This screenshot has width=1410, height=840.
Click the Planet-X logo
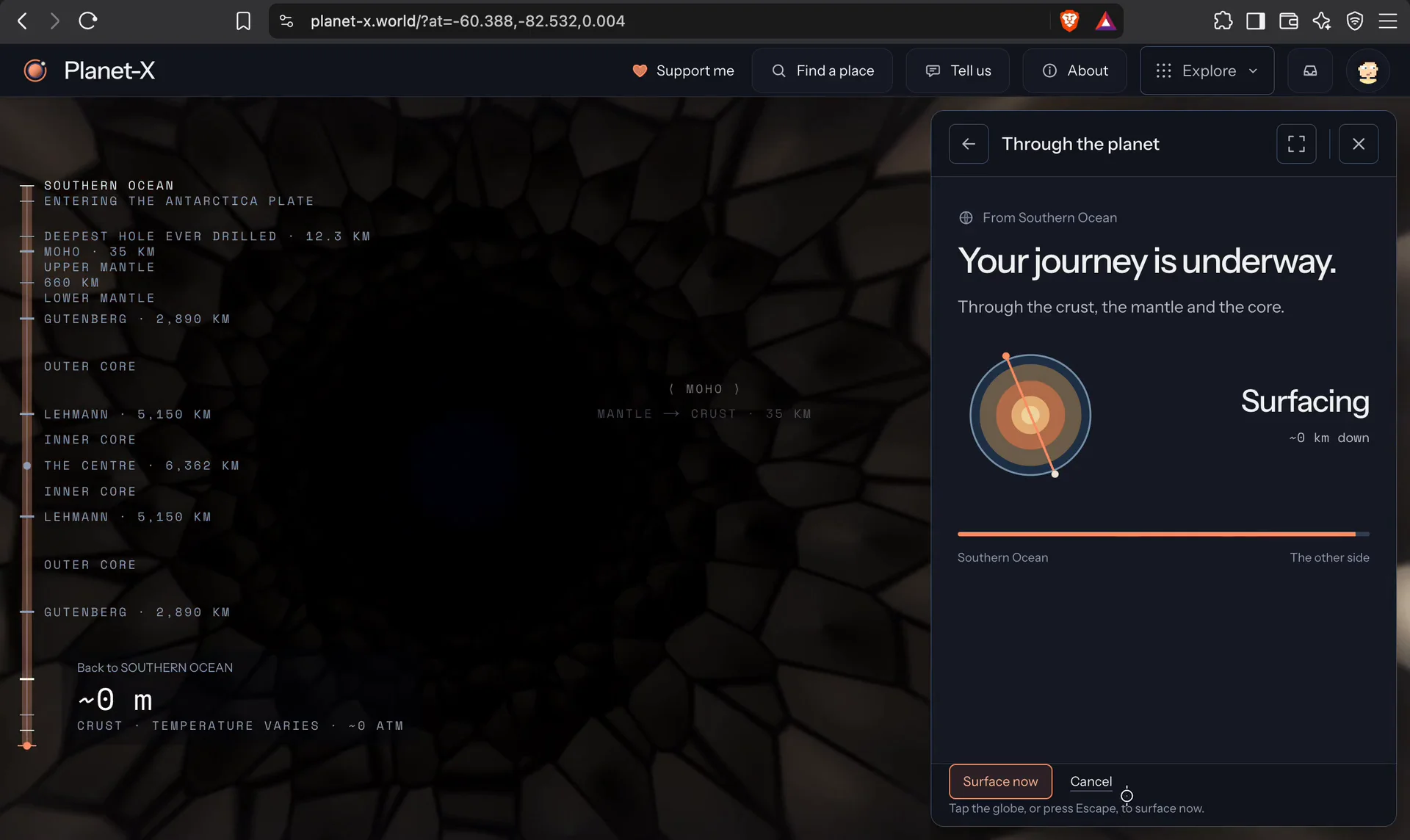(x=89, y=70)
